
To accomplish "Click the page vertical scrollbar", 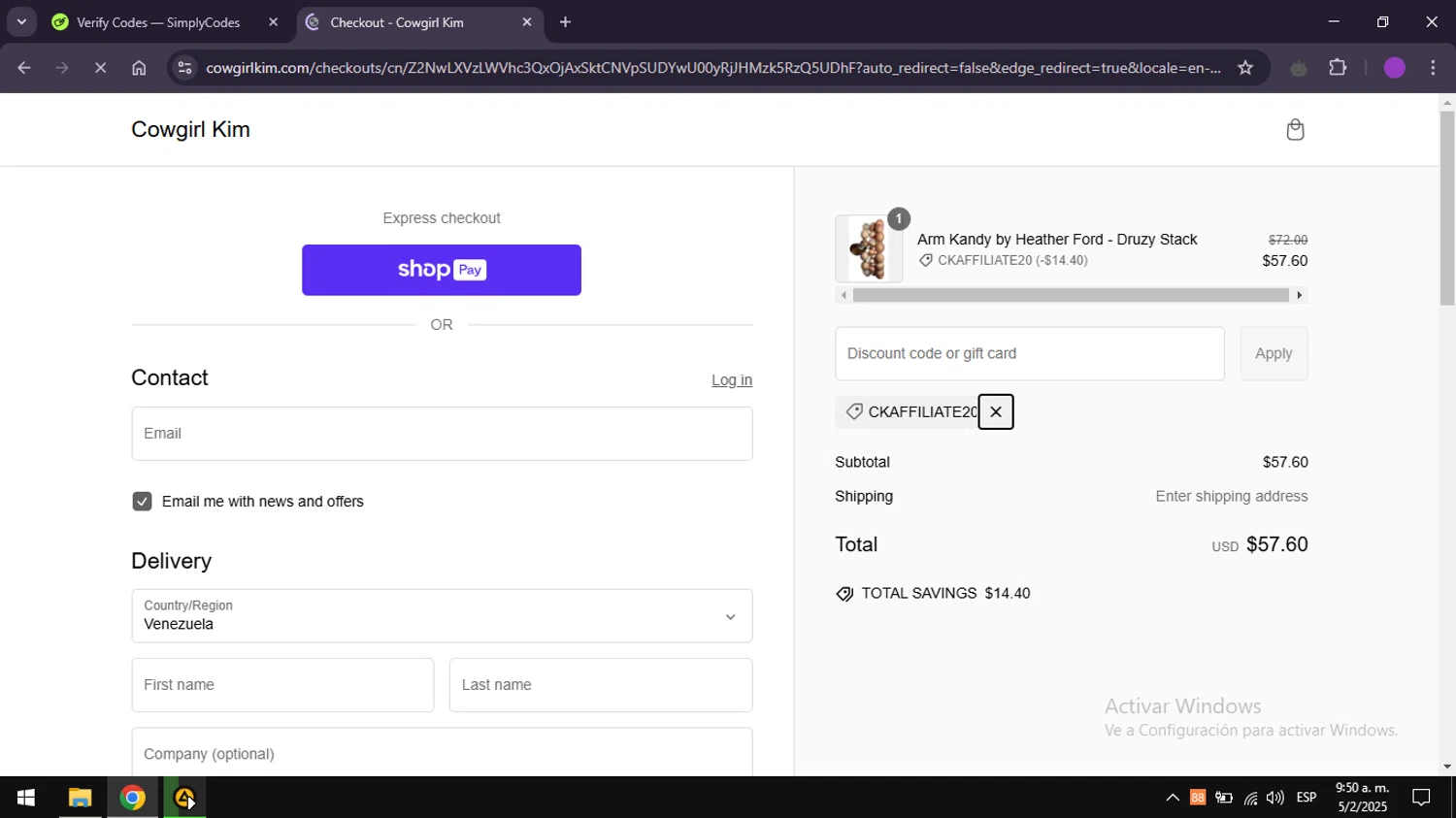I will click(x=1447, y=209).
